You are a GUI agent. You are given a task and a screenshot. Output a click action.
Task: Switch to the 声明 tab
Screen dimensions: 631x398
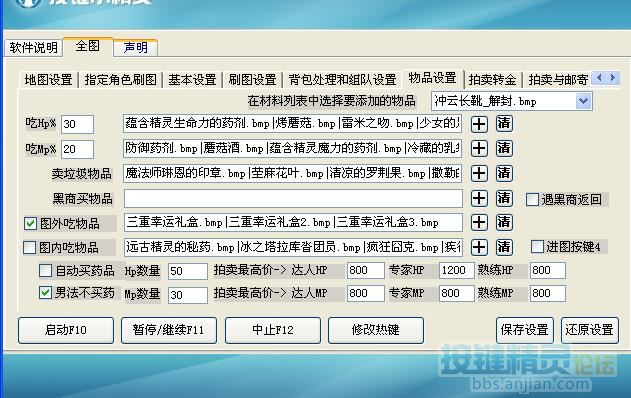pos(136,47)
